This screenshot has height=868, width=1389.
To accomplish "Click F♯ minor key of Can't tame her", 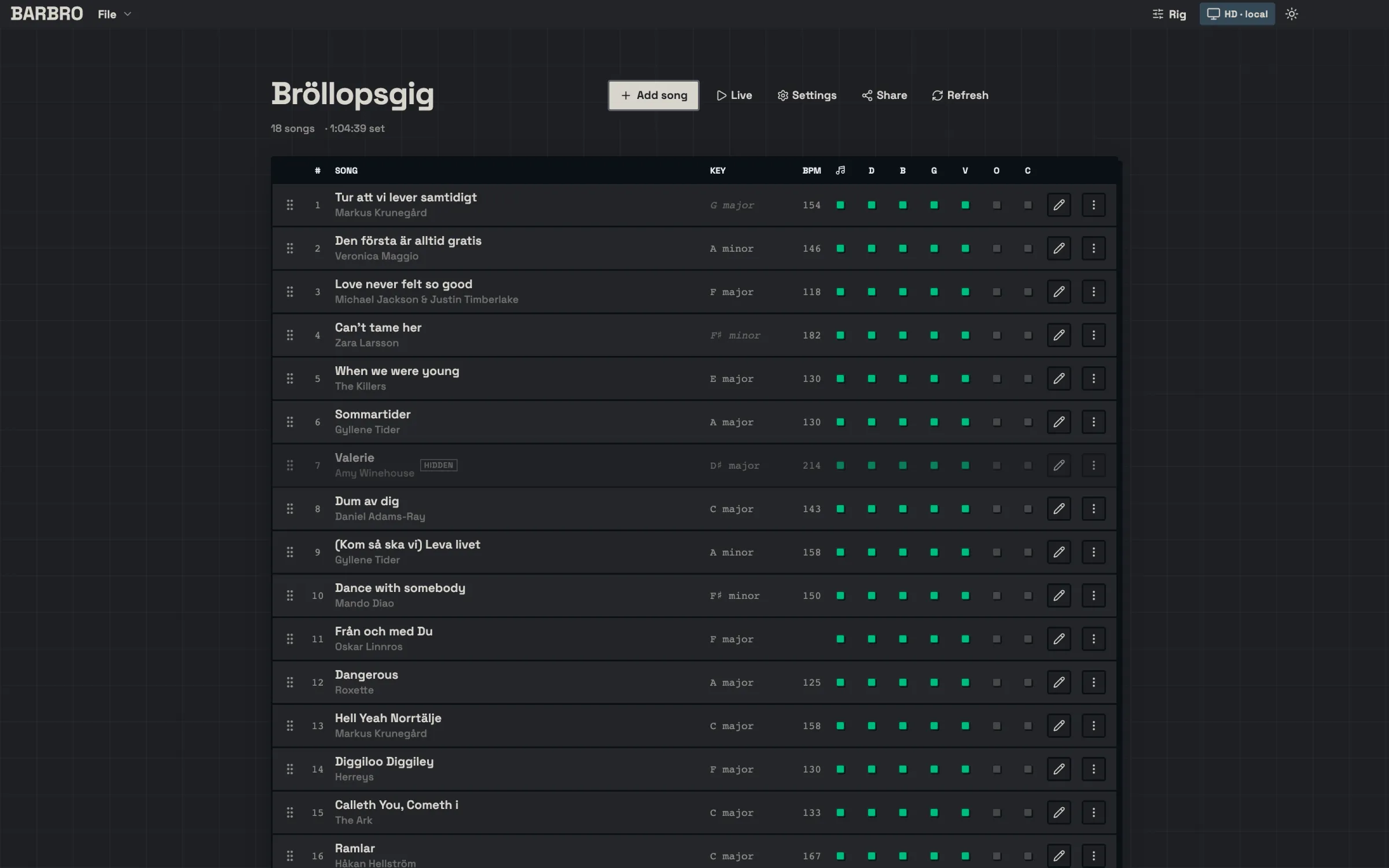I will pyautogui.click(x=735, y=335).
